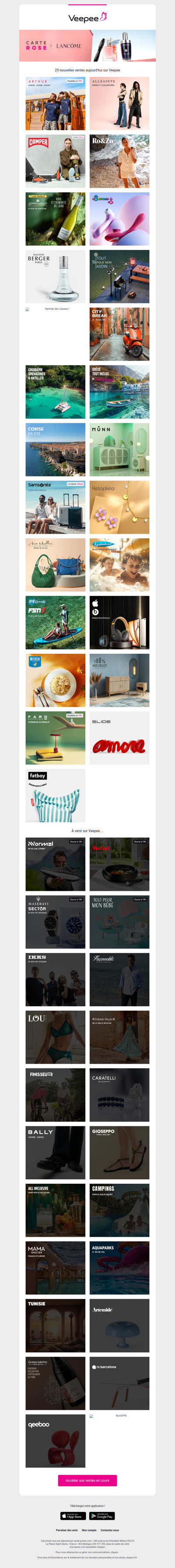175x1568 pixels.
Task: Click the broken NordVPN image
Action: tap(120, 1441)
